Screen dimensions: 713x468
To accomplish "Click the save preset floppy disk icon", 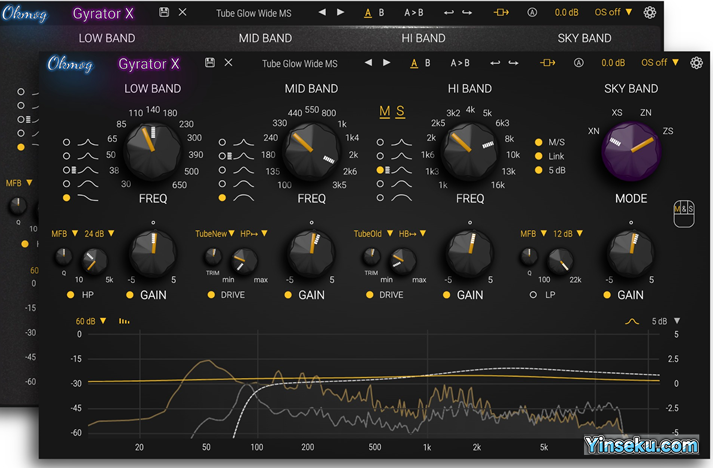I will point(209,63).
